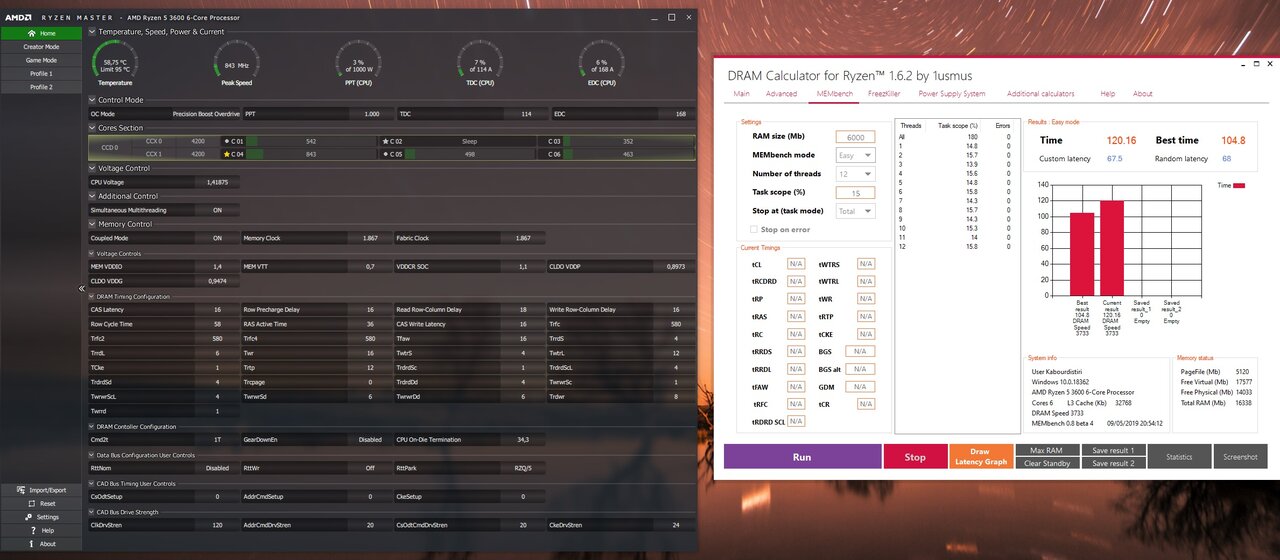Collapse Temperature, Speed, Power & Current section

pyautogui.click(x=93, y=32)
